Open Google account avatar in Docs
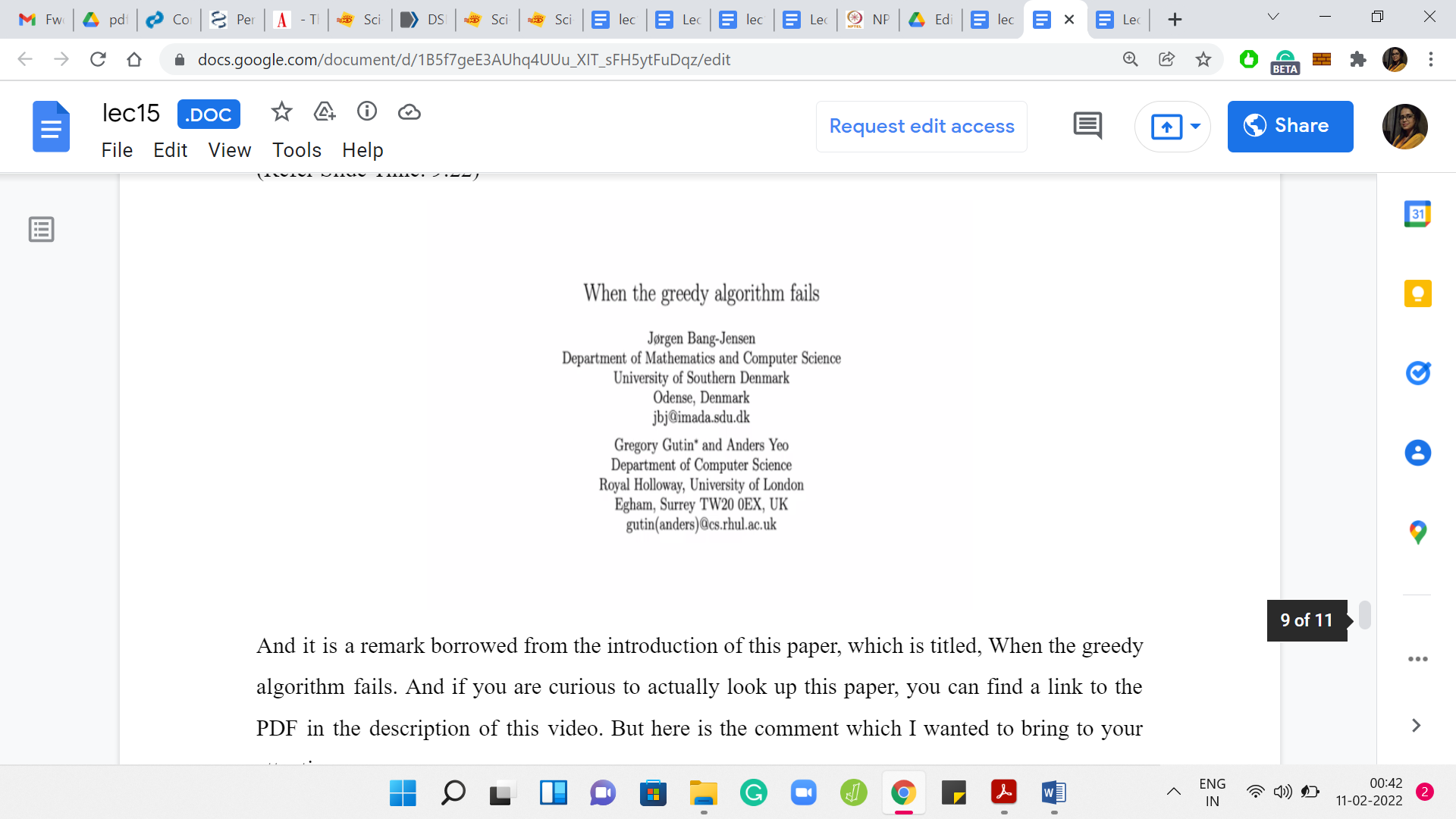Image resolution: width=1456 pixels, height=819 pixels. click(1404, 127)
